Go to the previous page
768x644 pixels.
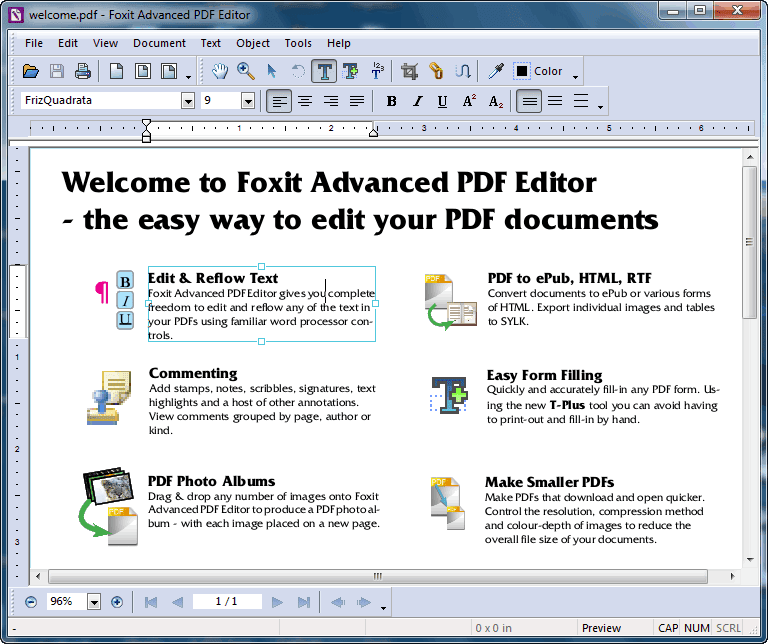[x=177, y=602]
